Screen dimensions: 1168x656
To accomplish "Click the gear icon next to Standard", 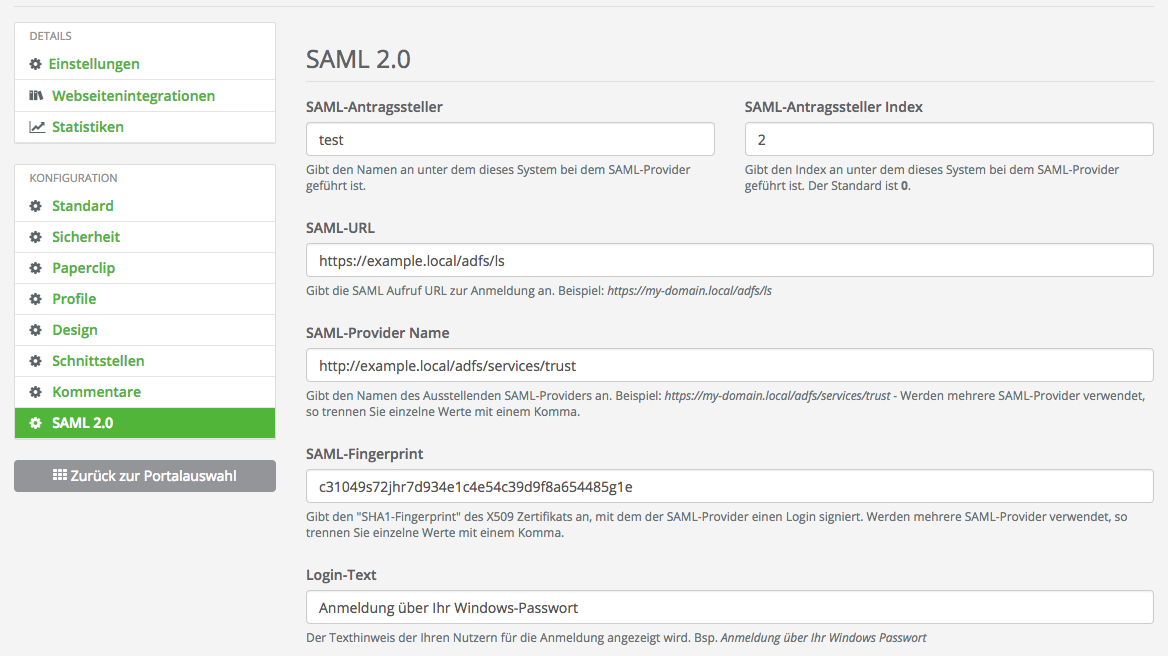I will click(36, 206).
